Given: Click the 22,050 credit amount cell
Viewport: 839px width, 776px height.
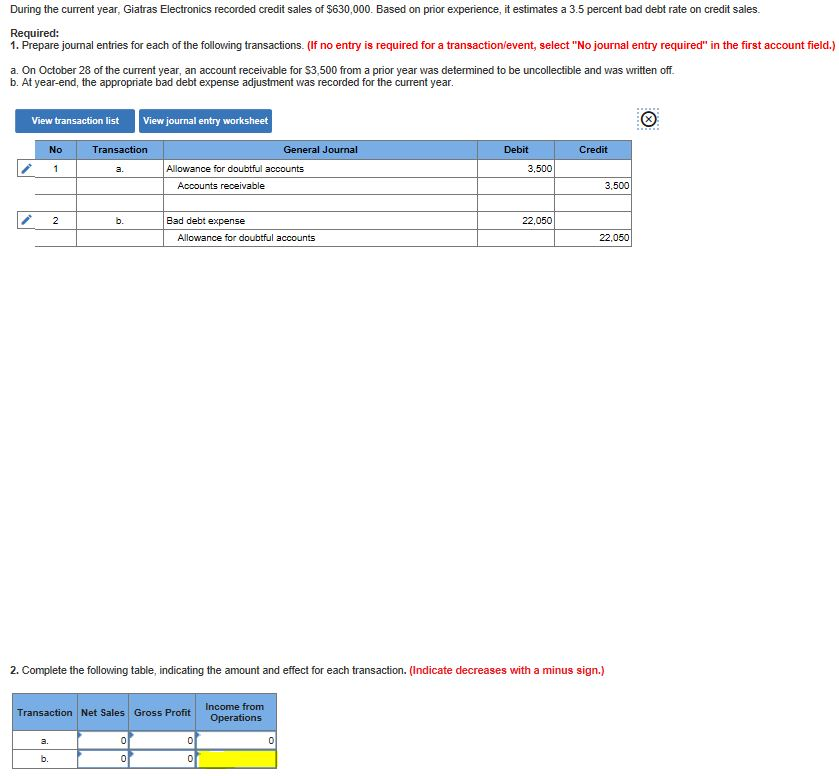Looking at the screenshot, I should (593, 238).
